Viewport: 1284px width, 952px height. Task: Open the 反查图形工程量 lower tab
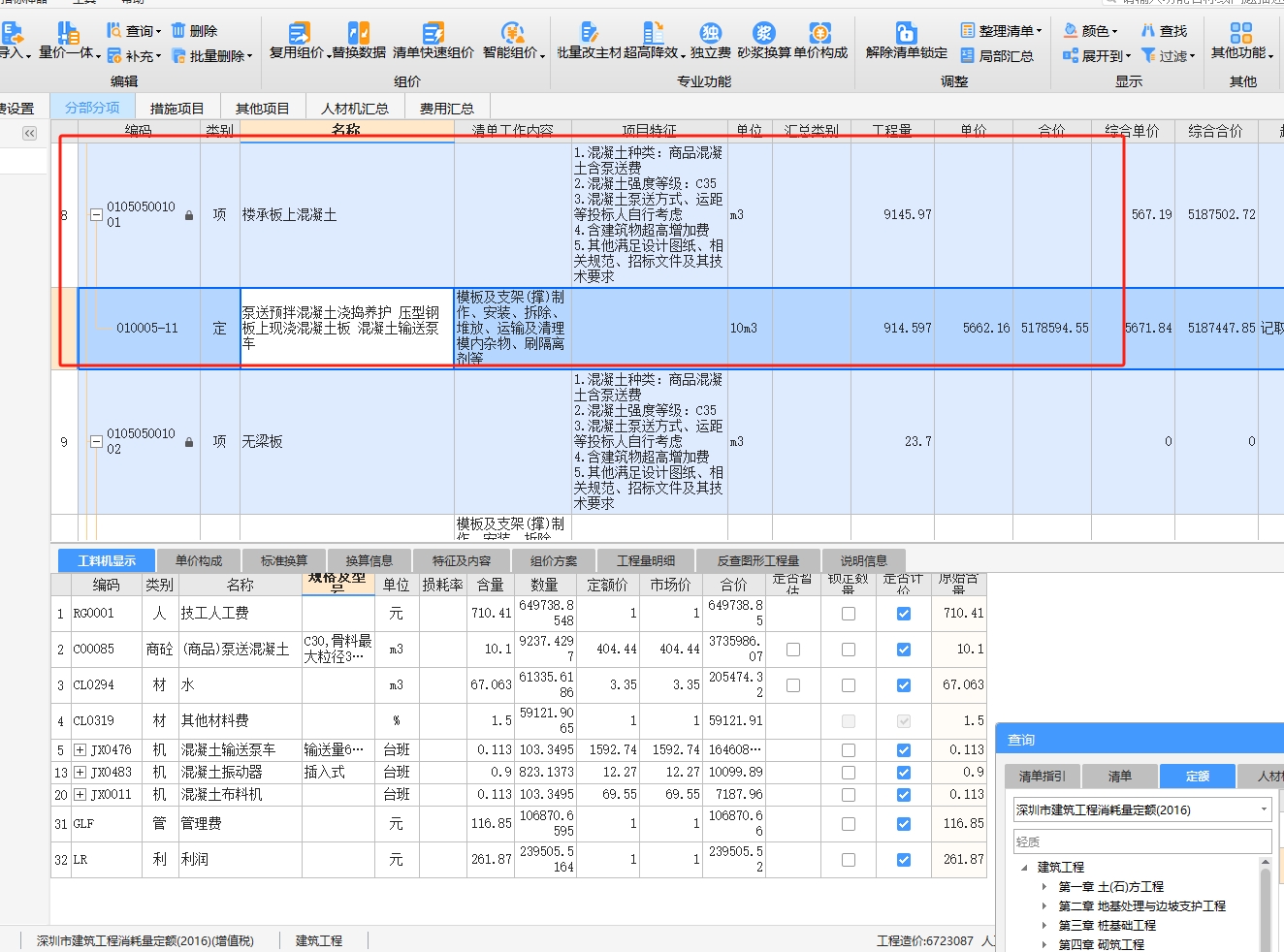tap(758, 560)
